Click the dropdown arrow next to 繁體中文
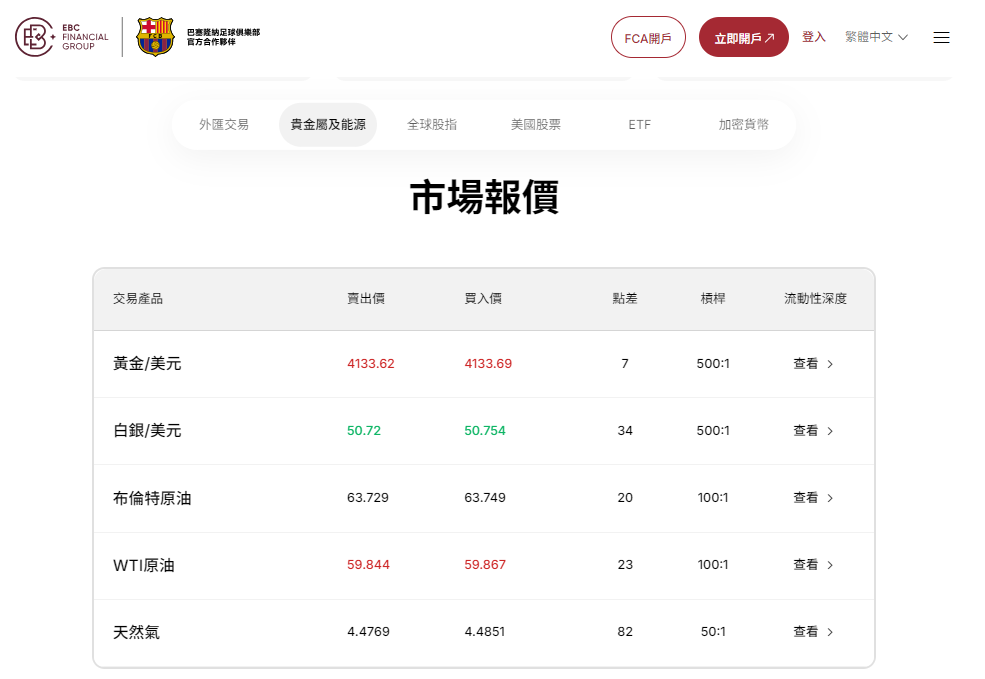The height and width of the screenshot is (679, 985). (904, 36)
